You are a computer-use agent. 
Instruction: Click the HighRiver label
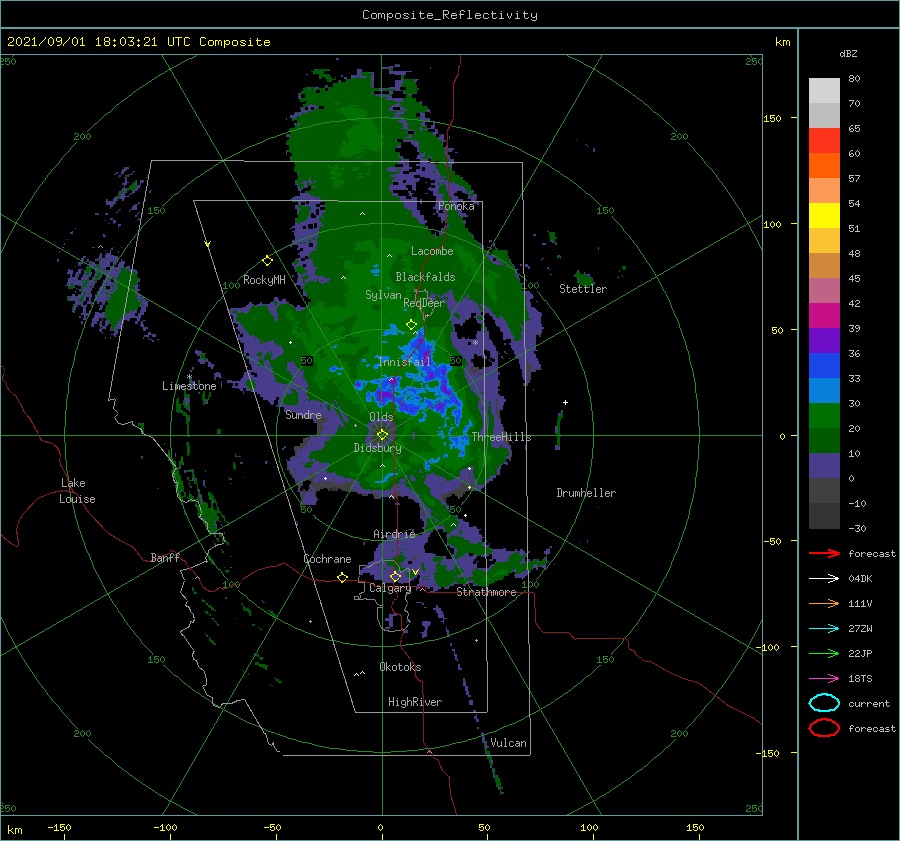(415, 702)
